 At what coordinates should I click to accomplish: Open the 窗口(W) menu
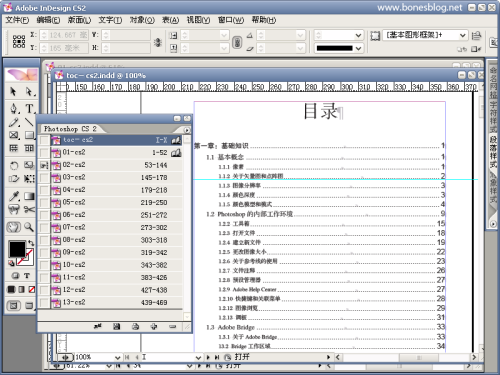(x=231, y=20)
